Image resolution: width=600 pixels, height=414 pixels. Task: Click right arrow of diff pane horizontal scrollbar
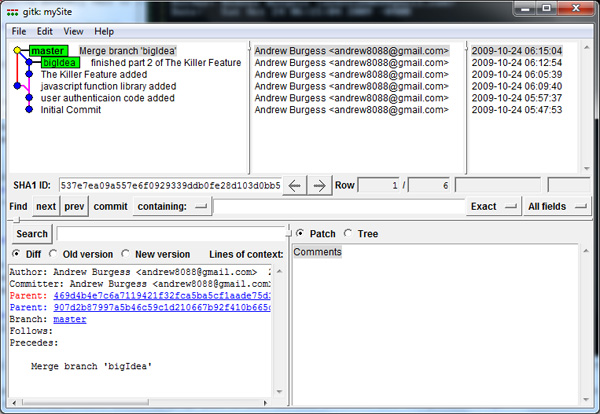[265, 403]
